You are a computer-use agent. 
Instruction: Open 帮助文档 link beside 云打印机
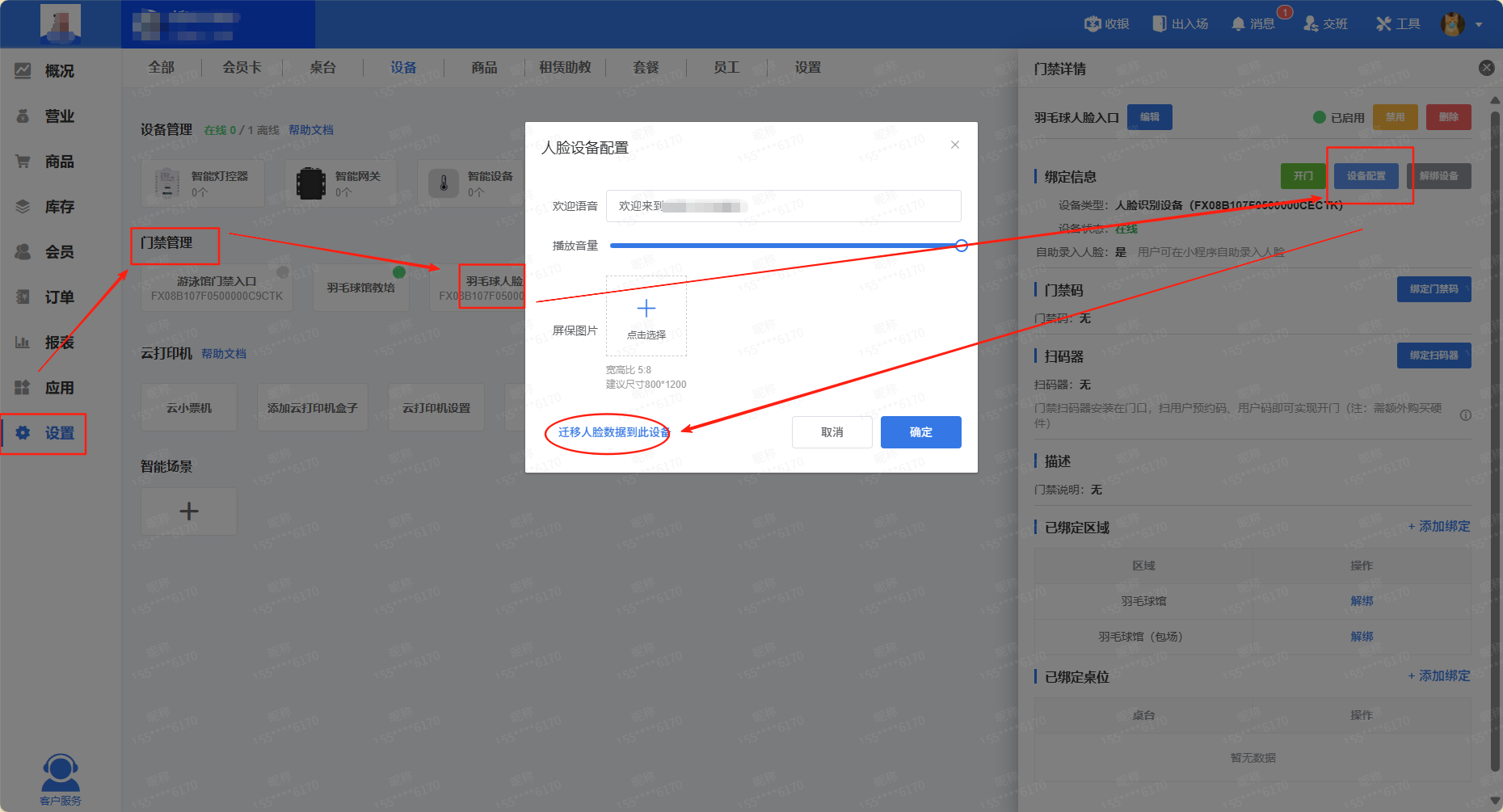click(224, 354)
